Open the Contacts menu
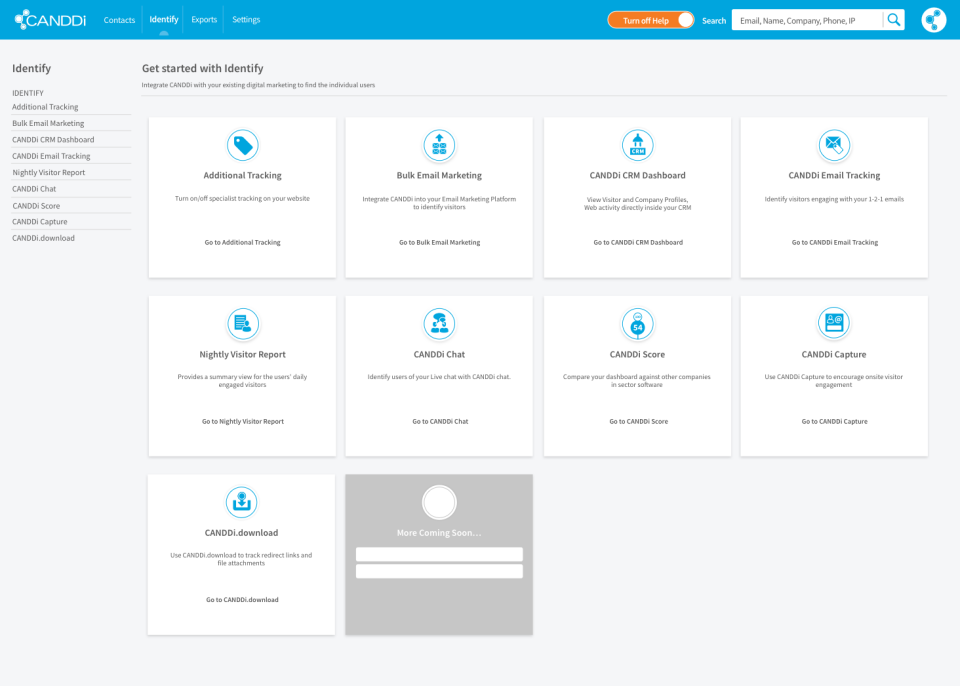 pos(119,20)
